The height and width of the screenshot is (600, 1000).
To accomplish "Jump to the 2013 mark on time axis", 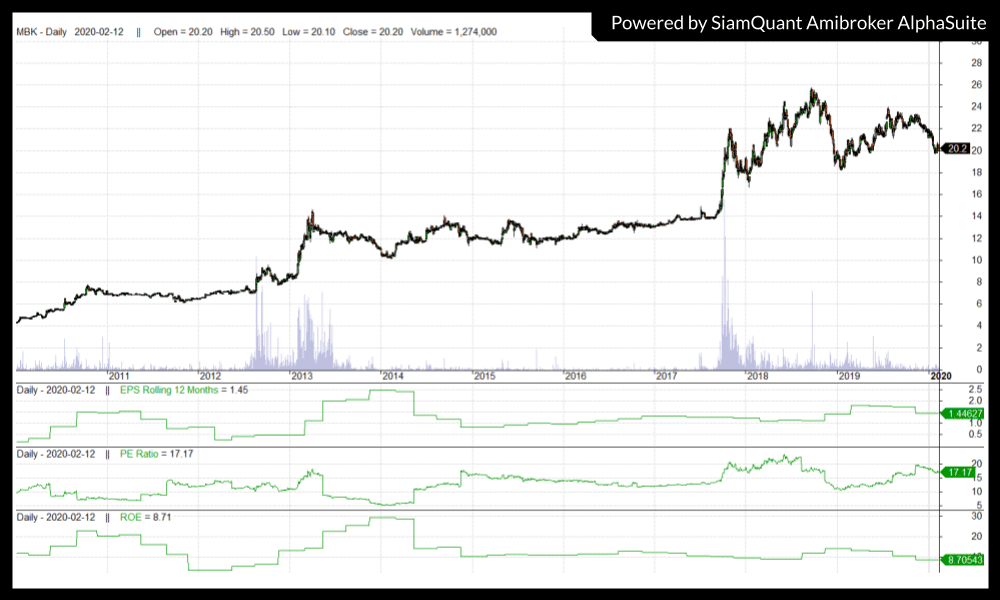I will [302, 376].
